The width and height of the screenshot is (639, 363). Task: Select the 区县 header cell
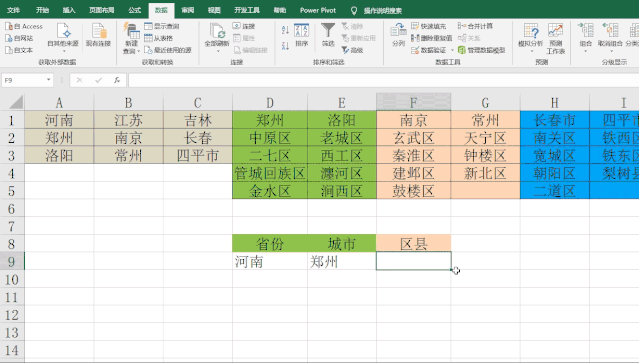click(x=413, y=244)
